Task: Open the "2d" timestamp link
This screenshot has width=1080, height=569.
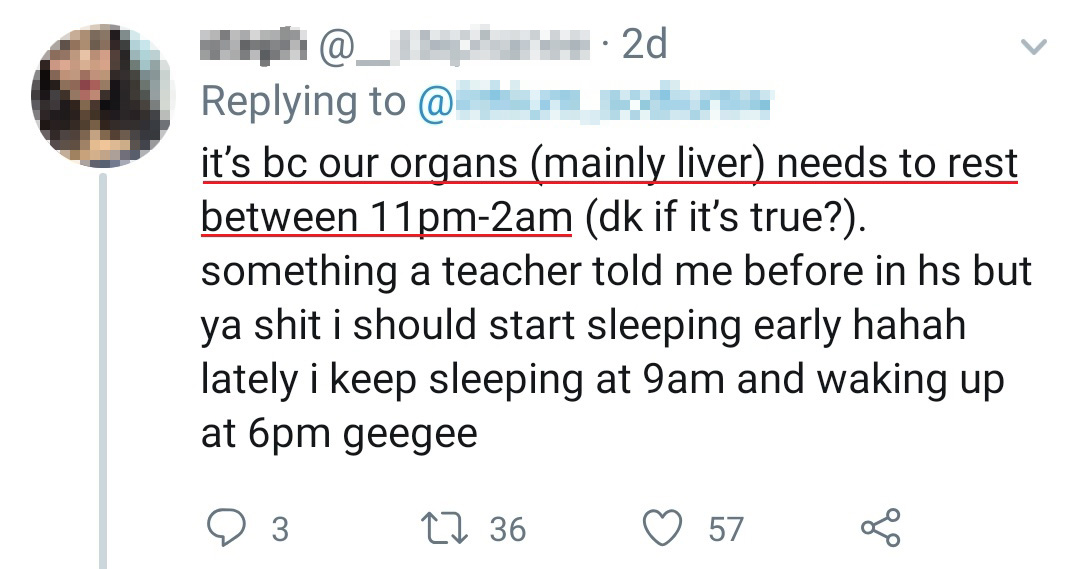Action: [643, 45]
